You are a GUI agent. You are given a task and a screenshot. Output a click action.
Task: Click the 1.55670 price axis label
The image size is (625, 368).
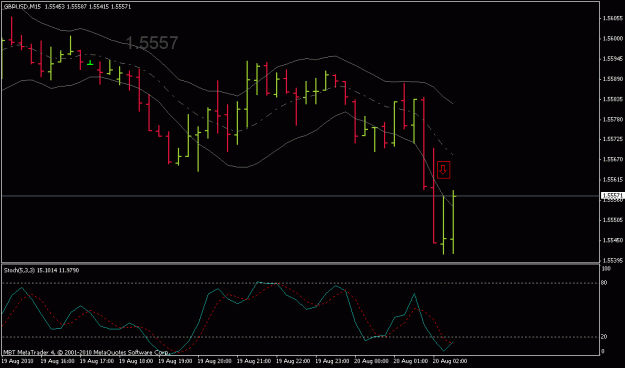(x=613, y=159)
